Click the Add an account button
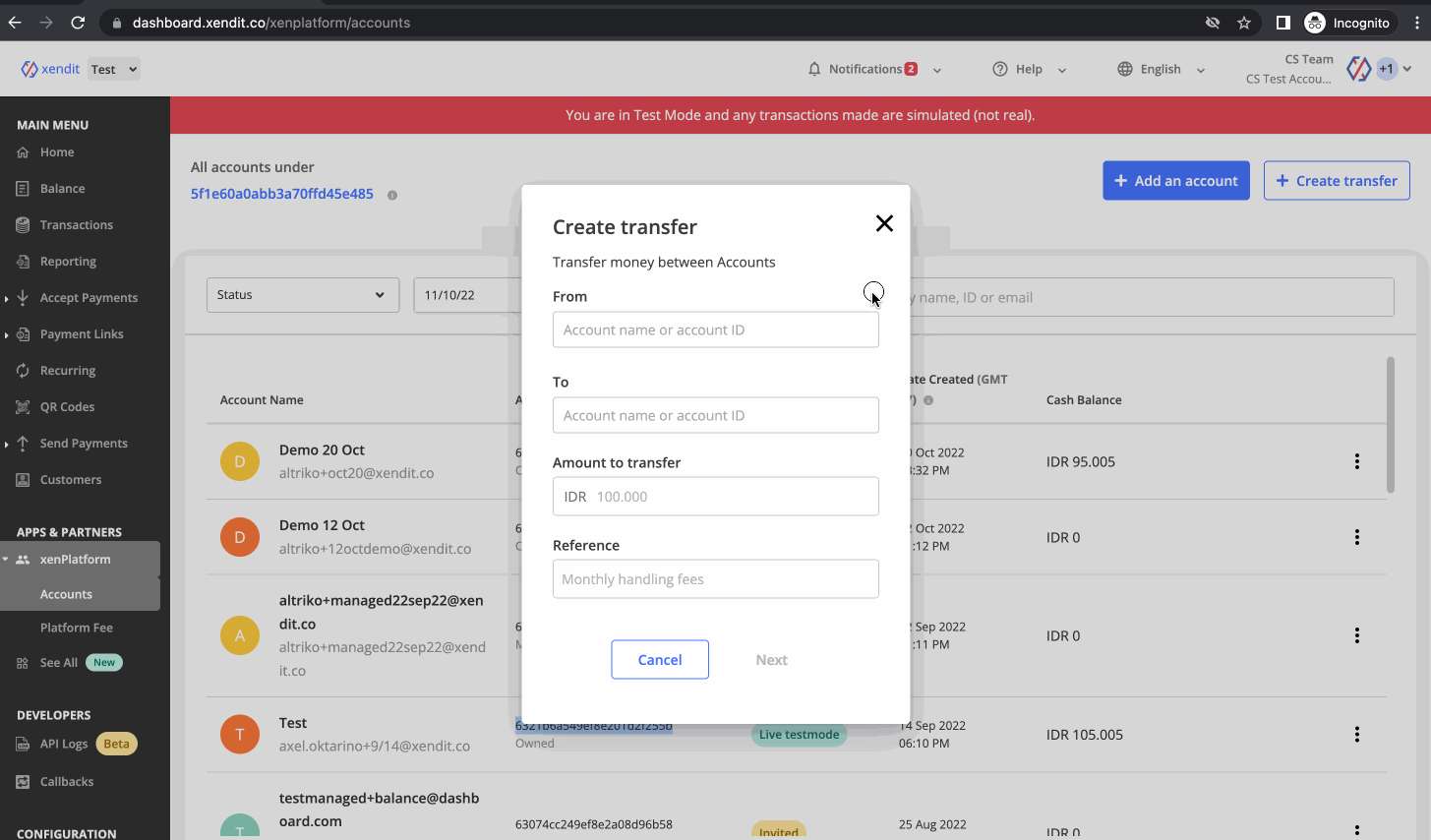Screen dimensions: 1431x840 [1175, 181]
